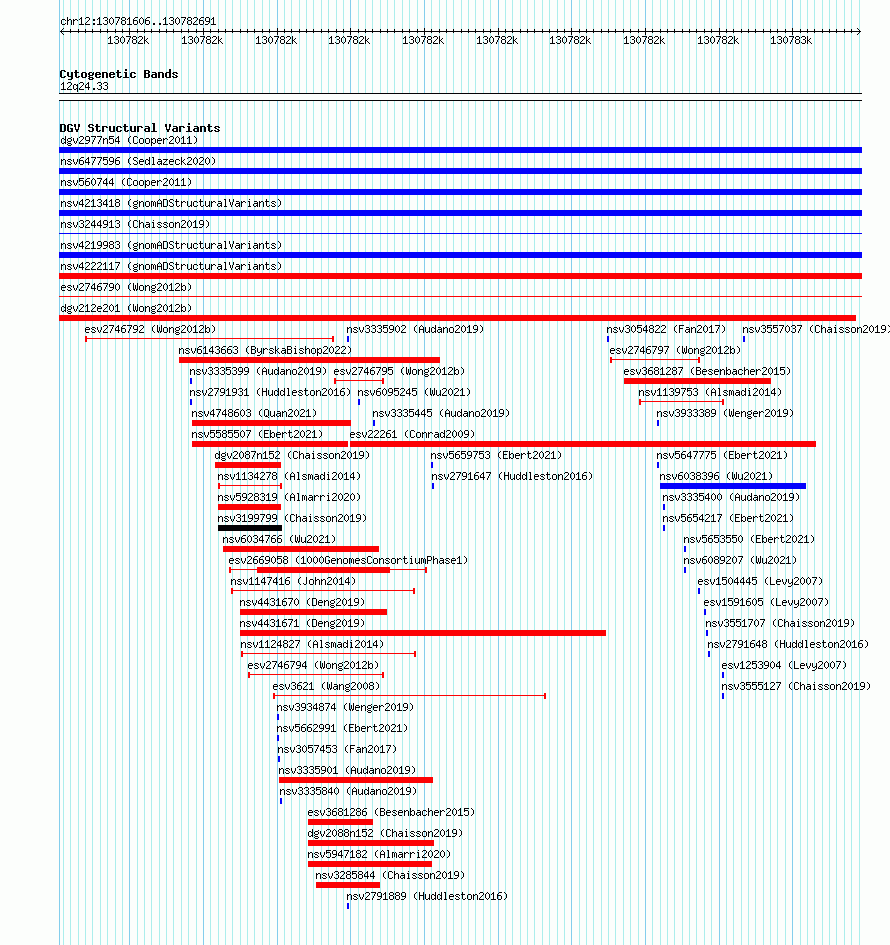890x945 pixels.
Task: Click the long red bar under nsv4431671
Action: tap(423, 633)
